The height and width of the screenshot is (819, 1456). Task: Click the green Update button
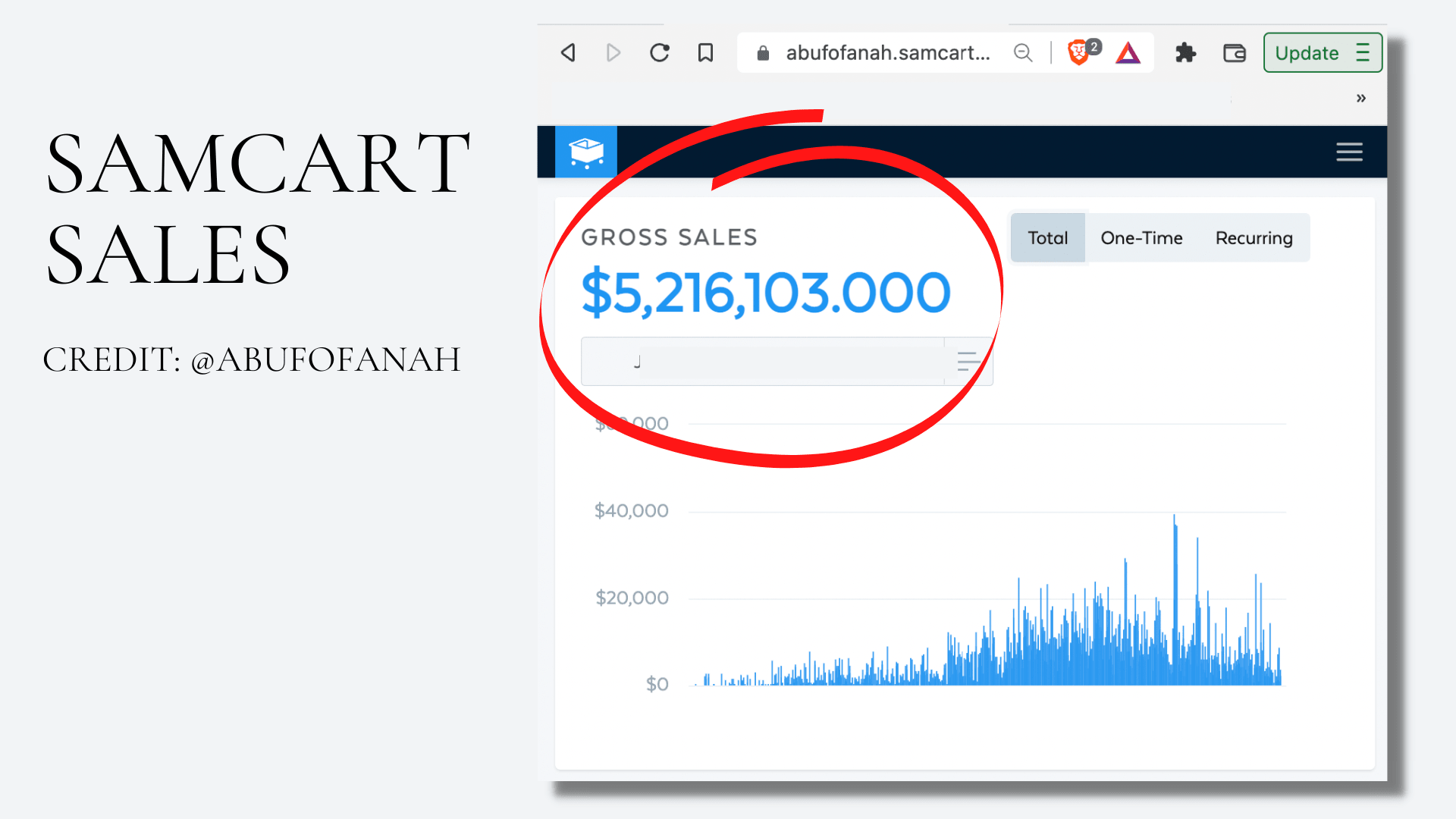click(x=1323, y=52)
